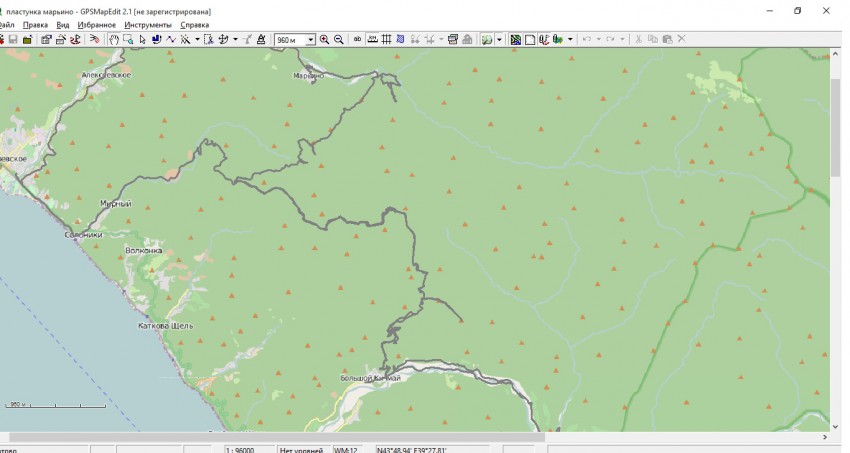Open the 960 m scale dropdown
The height and width of the screenshot is (453, 850).
click(310, 40)
